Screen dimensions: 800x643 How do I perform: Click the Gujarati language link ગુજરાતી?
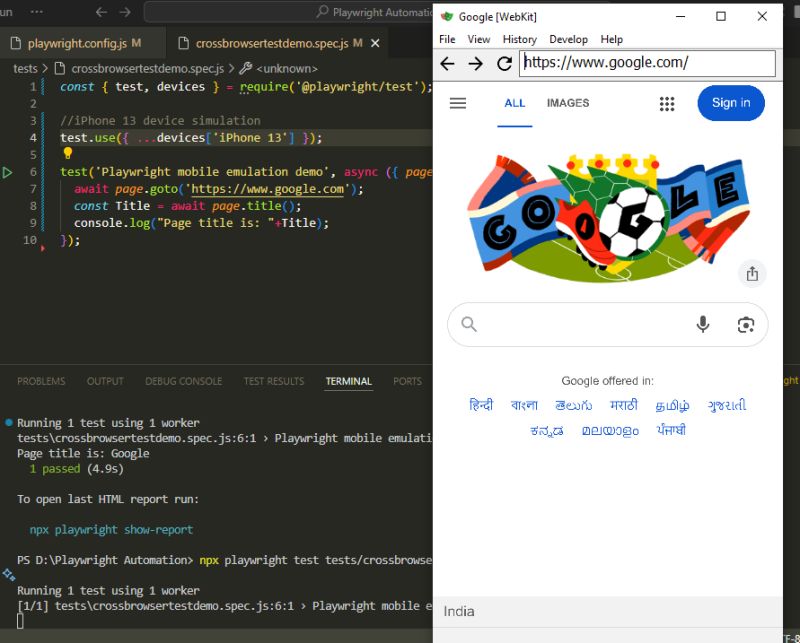click(x=727, y=405)
